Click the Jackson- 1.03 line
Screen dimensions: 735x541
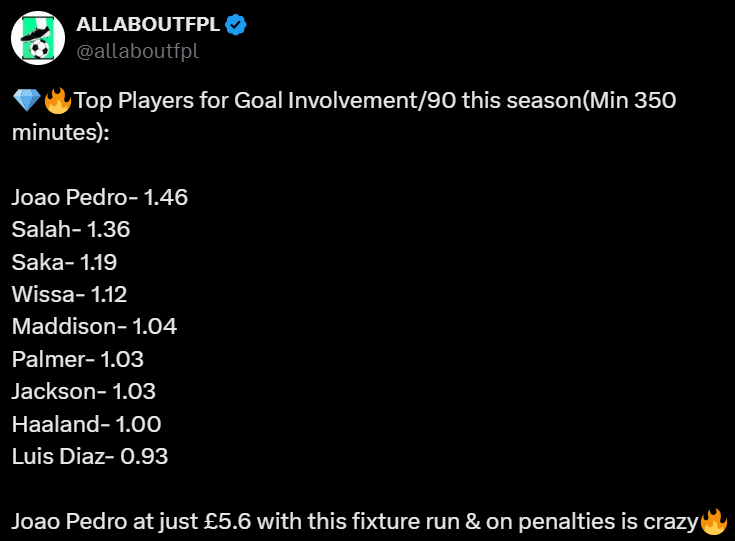[83, 392]
